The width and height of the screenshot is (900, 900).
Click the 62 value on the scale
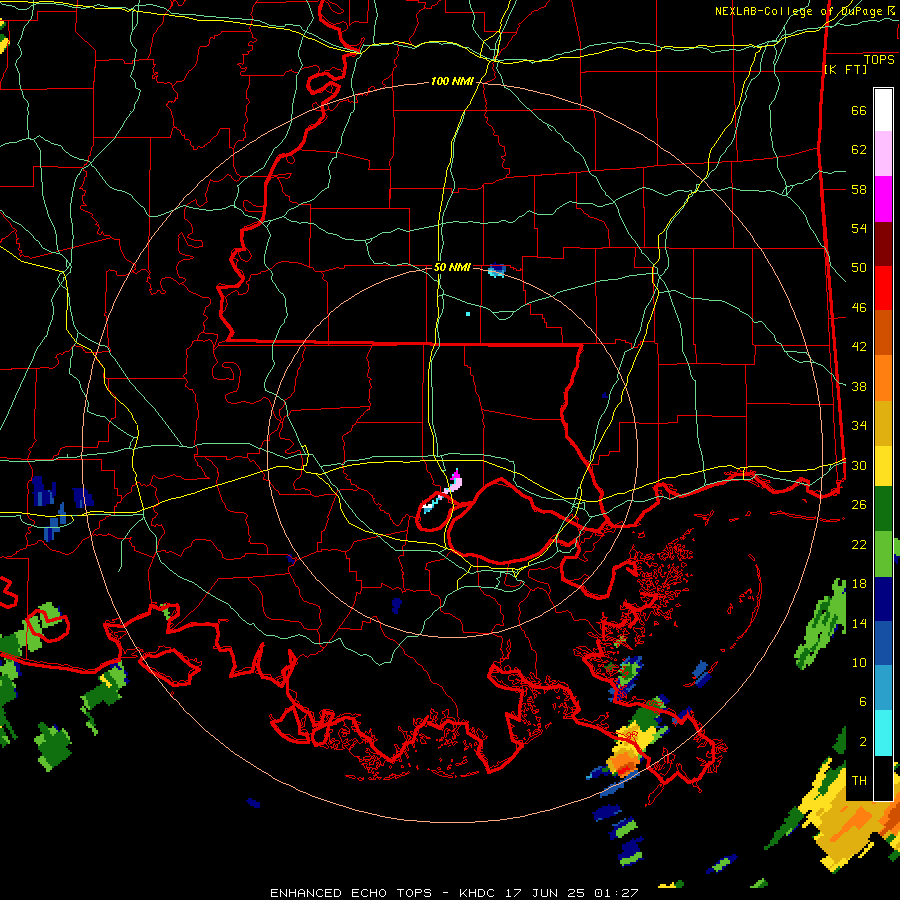[859, 150]
